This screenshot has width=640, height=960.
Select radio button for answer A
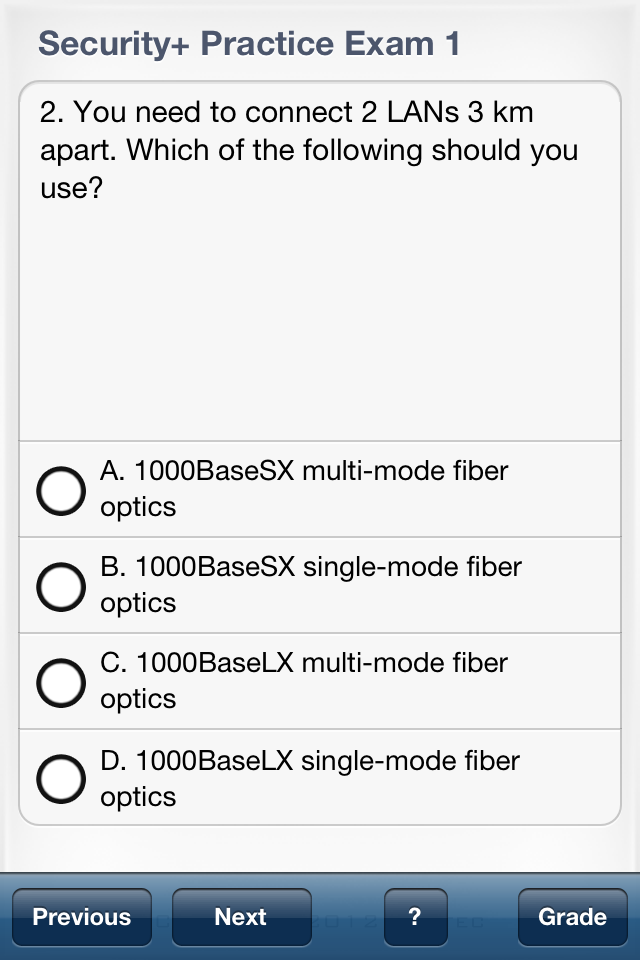click(x=60, y=490)
